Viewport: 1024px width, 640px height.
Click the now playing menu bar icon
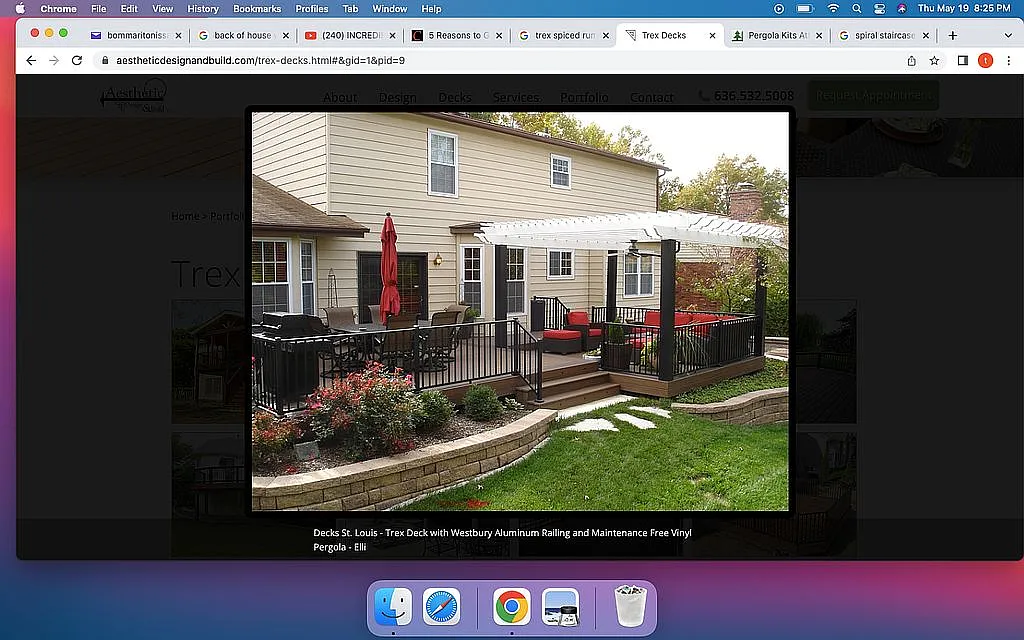[778, 8]
